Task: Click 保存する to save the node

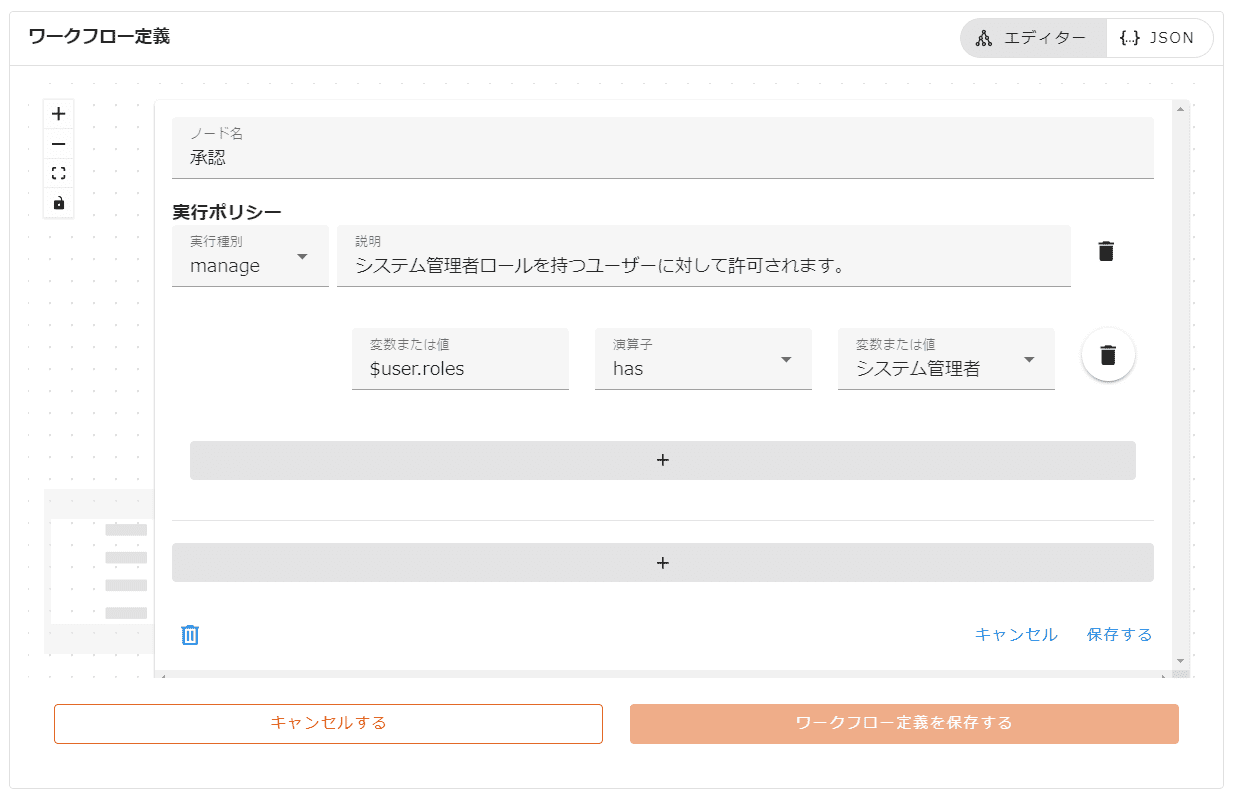Action: coord(1119,635)
